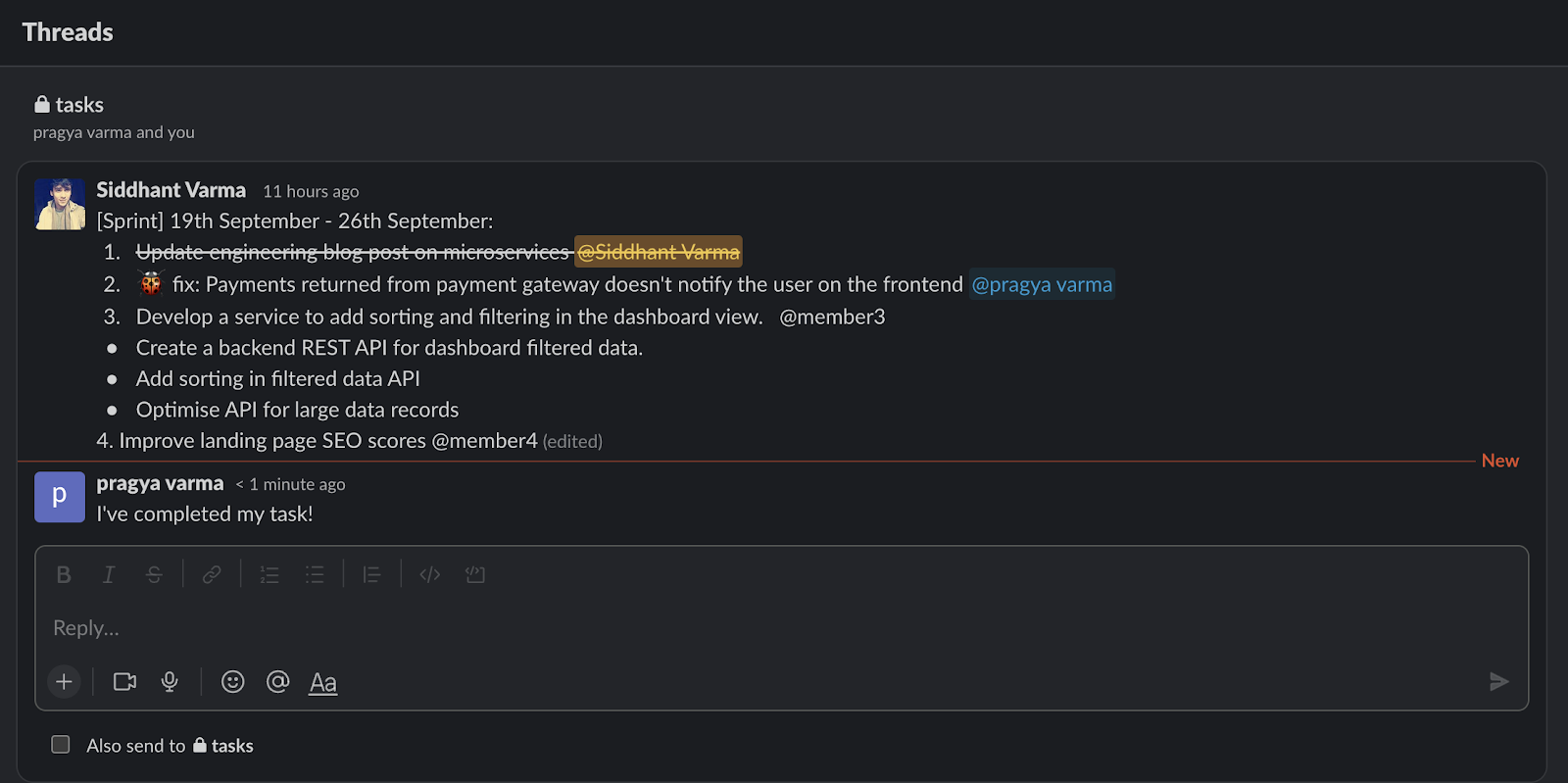Insert a code block in reply
This screenshot has width=1568, height=783.
[x=475, y=575]
